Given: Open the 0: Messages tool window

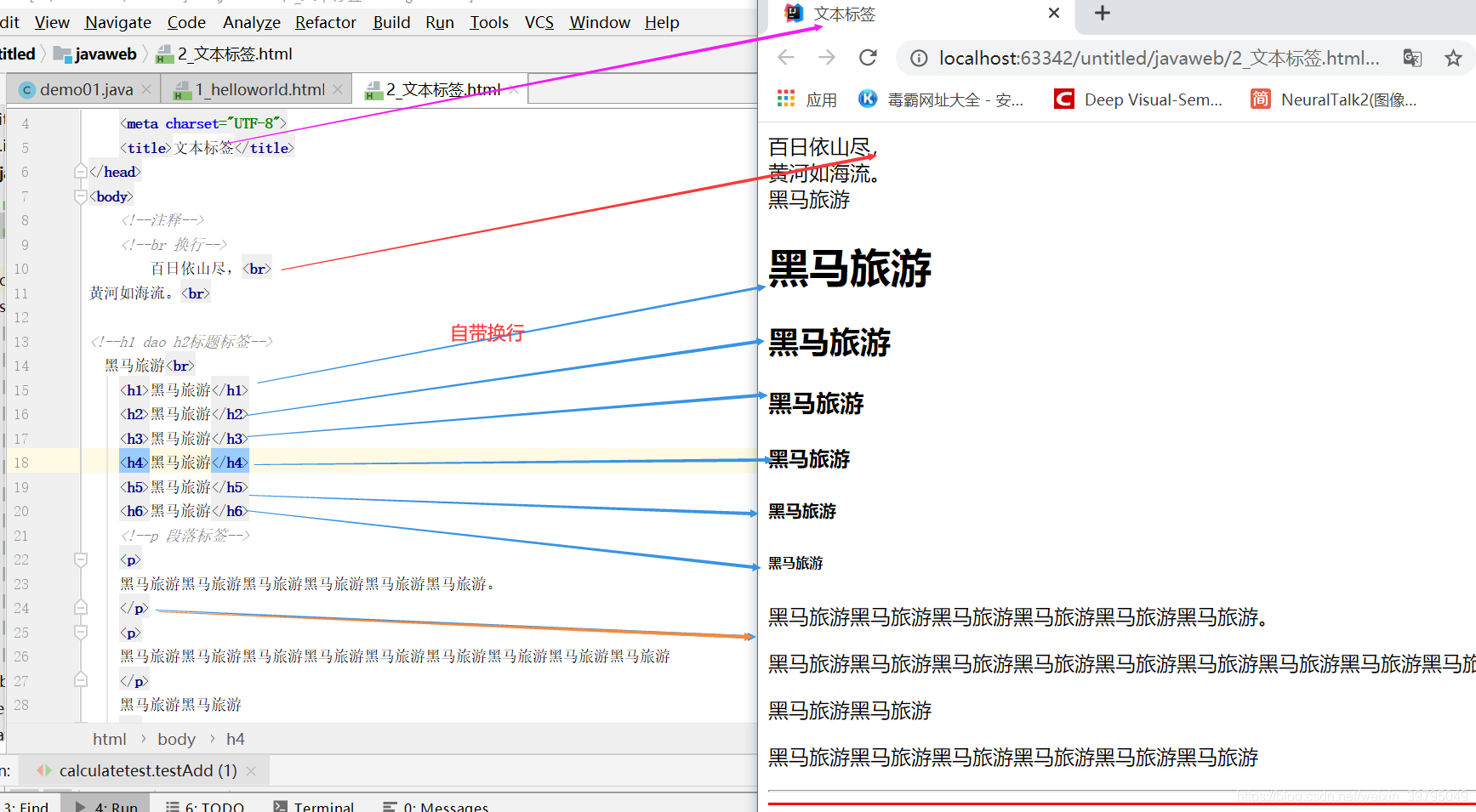Looking at the screenshot, I should 436,806.
